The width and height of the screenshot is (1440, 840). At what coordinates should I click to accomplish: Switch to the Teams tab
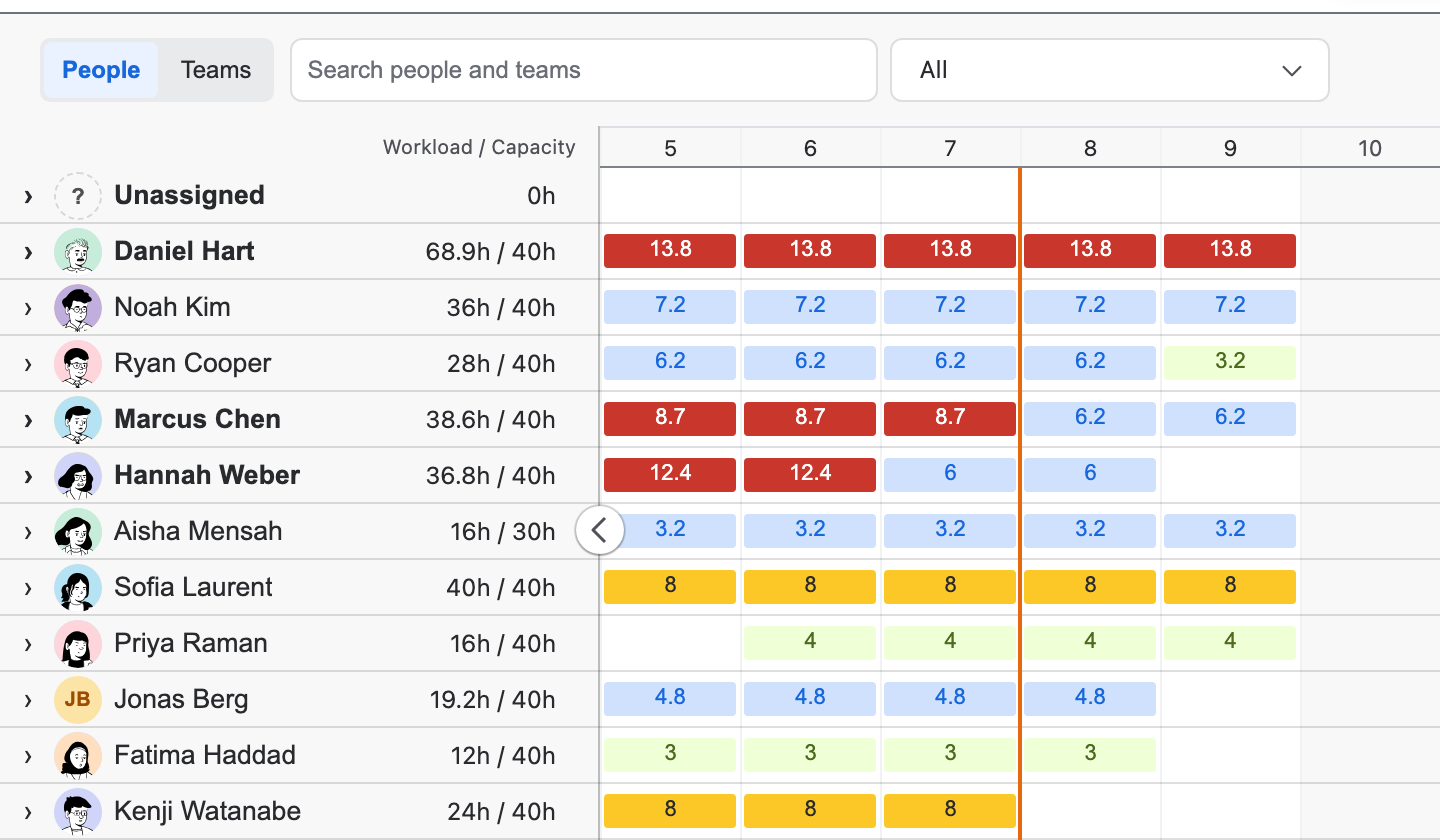[x=216, y=70]
